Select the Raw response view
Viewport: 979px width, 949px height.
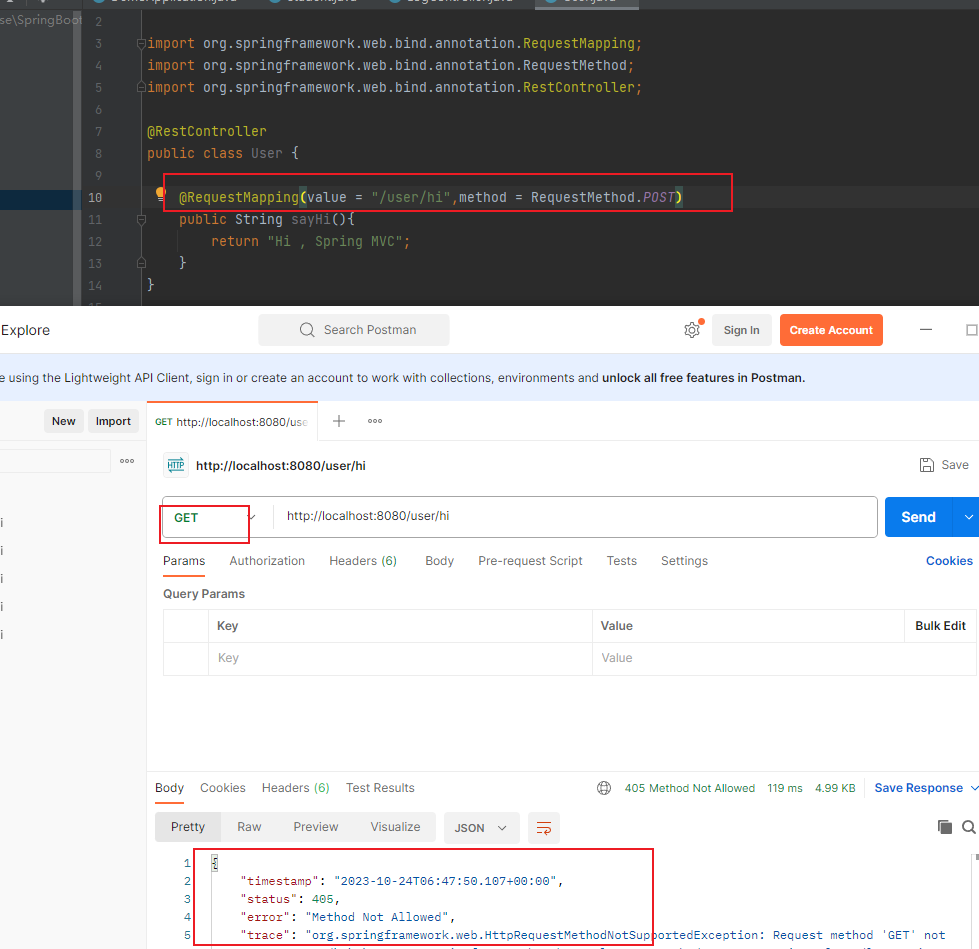pyautogui.click(x=249, y=827)
